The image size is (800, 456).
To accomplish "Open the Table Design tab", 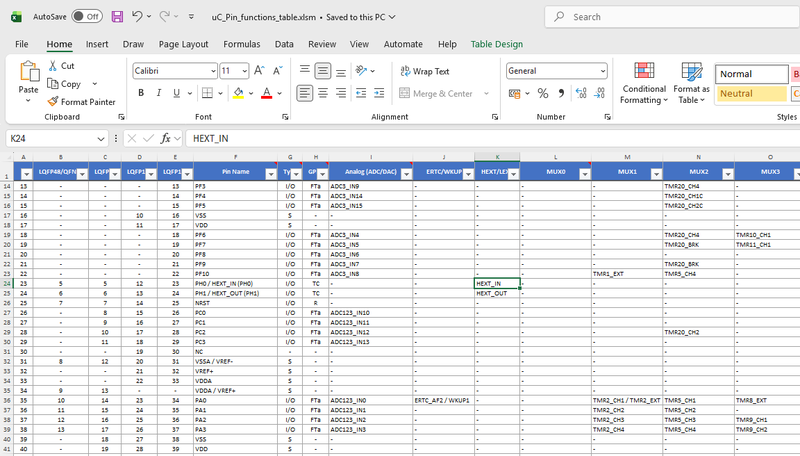I will pyautogui.click(x=496, y=44).
